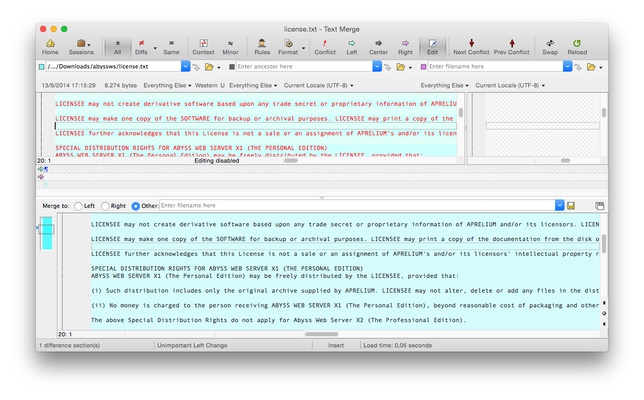Click the 'Enter ancestor here' field
The height and width of the screenshot is (400, 644).
(304, 66)
